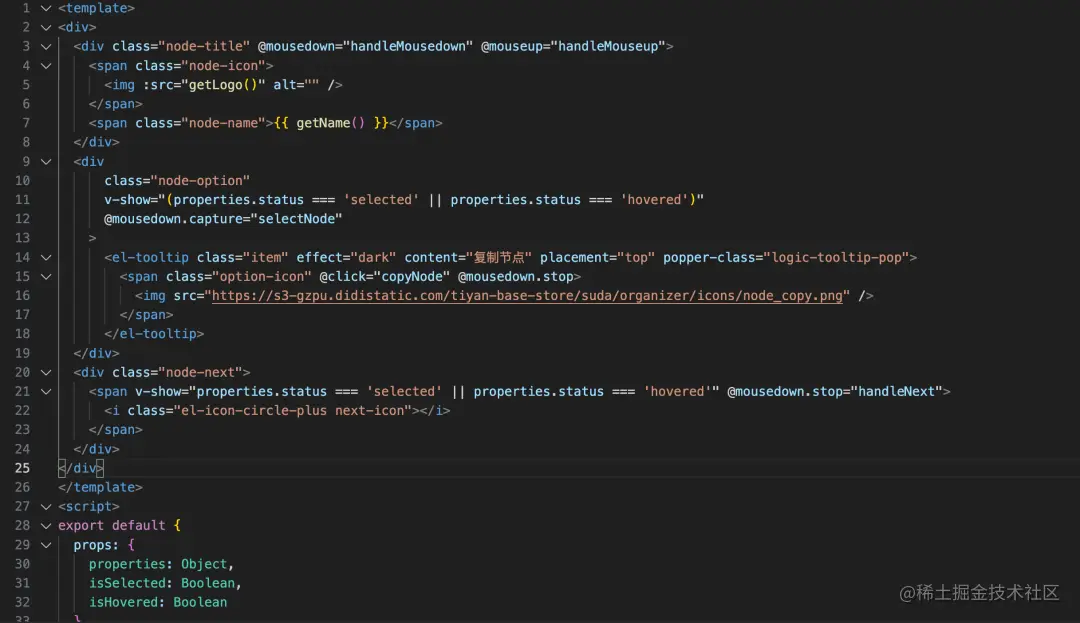
Task: Click the 'selected' string on line 21
Action: tap(404, 392)
